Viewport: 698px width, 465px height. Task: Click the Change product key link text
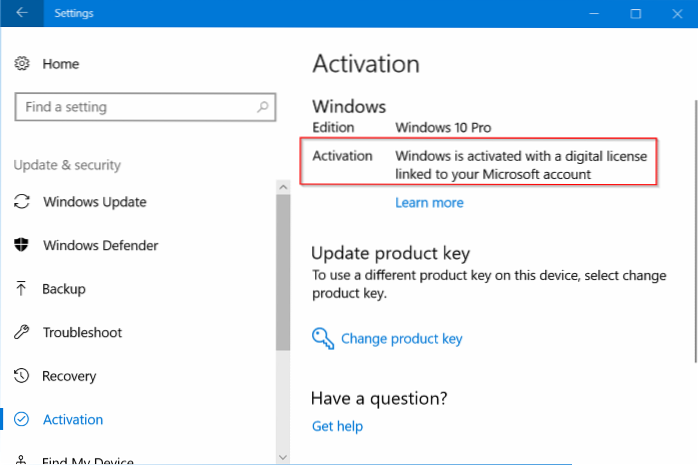click(401, 338)
